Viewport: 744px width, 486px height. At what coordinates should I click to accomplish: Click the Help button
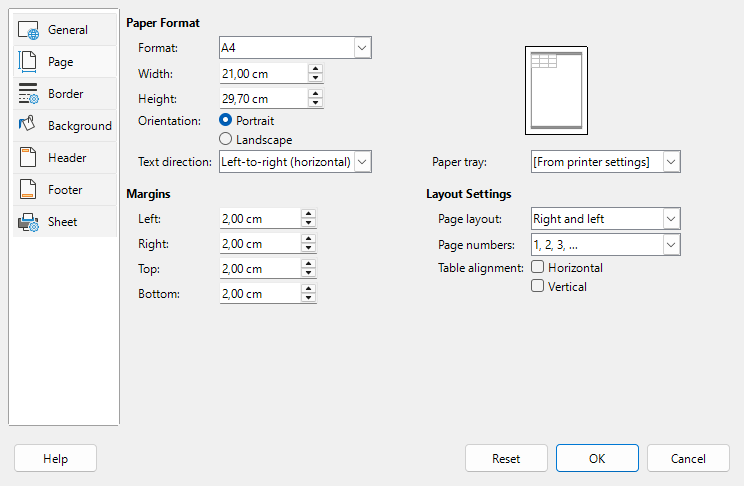click(x=56, y=458)
